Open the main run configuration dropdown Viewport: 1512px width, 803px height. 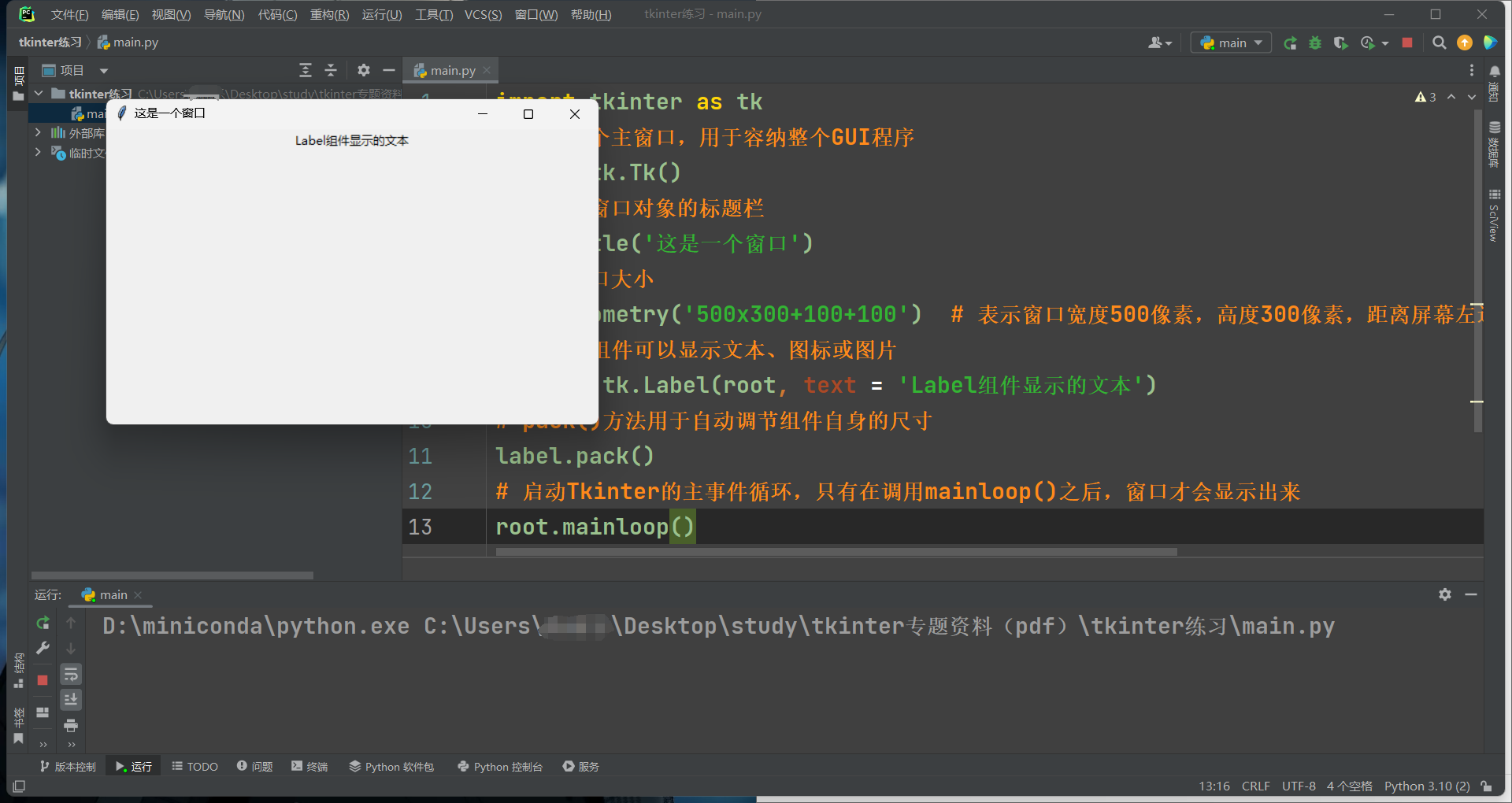[x=1231, y=43]
